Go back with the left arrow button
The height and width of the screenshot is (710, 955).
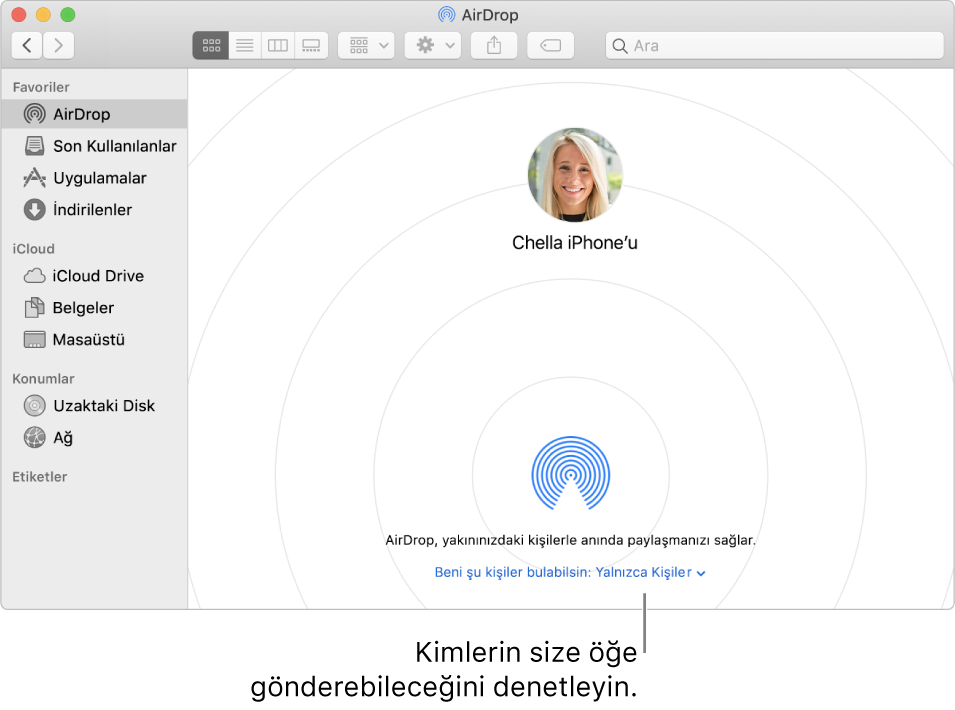tap(27, 46)
